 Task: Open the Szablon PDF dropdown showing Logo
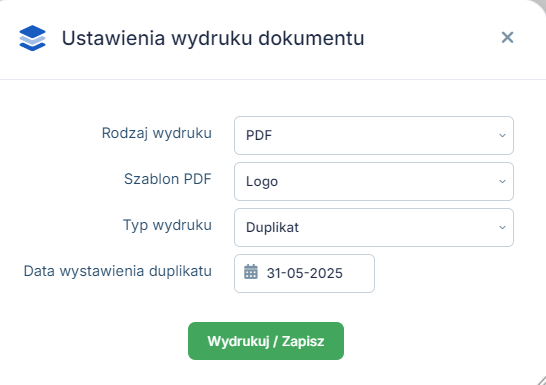[374, 181]
